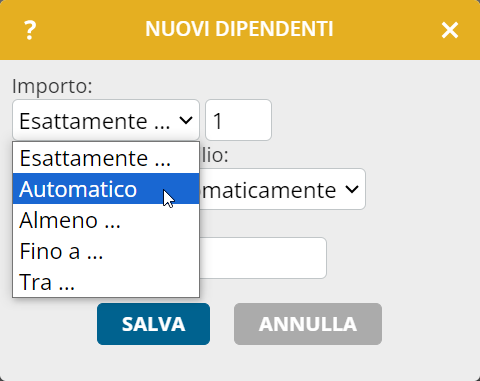Click the 'NUOVI DIPENDENTI' dialog title
The height and width of the screenshot is (381, 480).
(x=239, y=29)
